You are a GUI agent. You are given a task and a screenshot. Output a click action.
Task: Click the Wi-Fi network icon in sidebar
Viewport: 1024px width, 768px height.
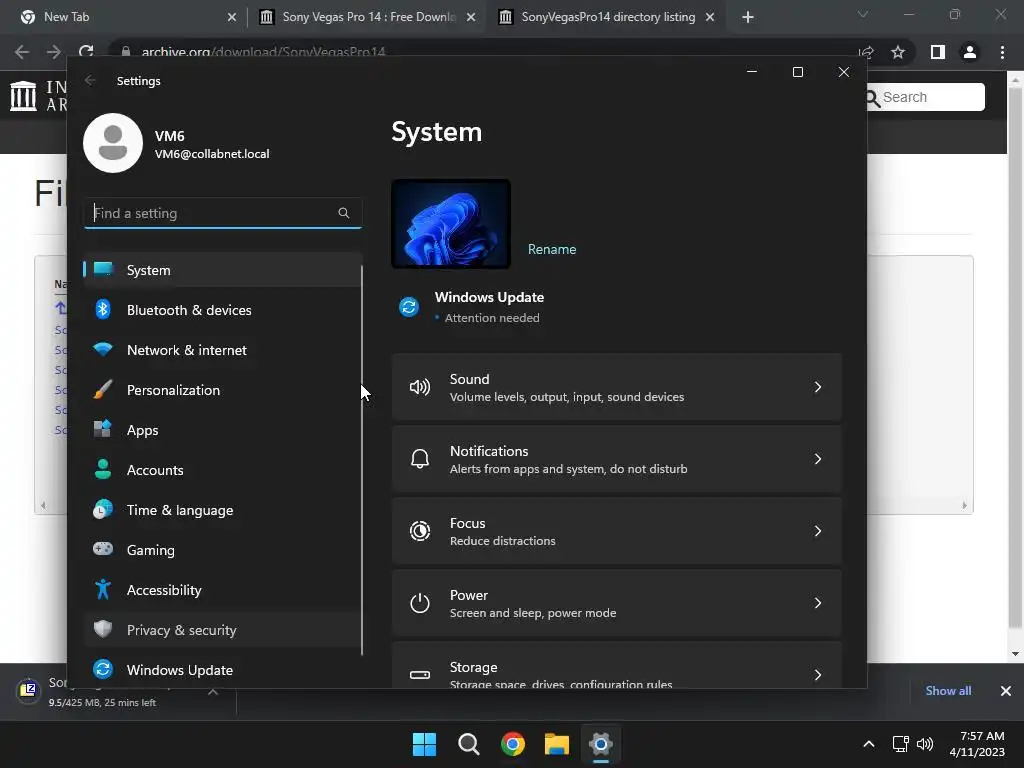point(103,349)
